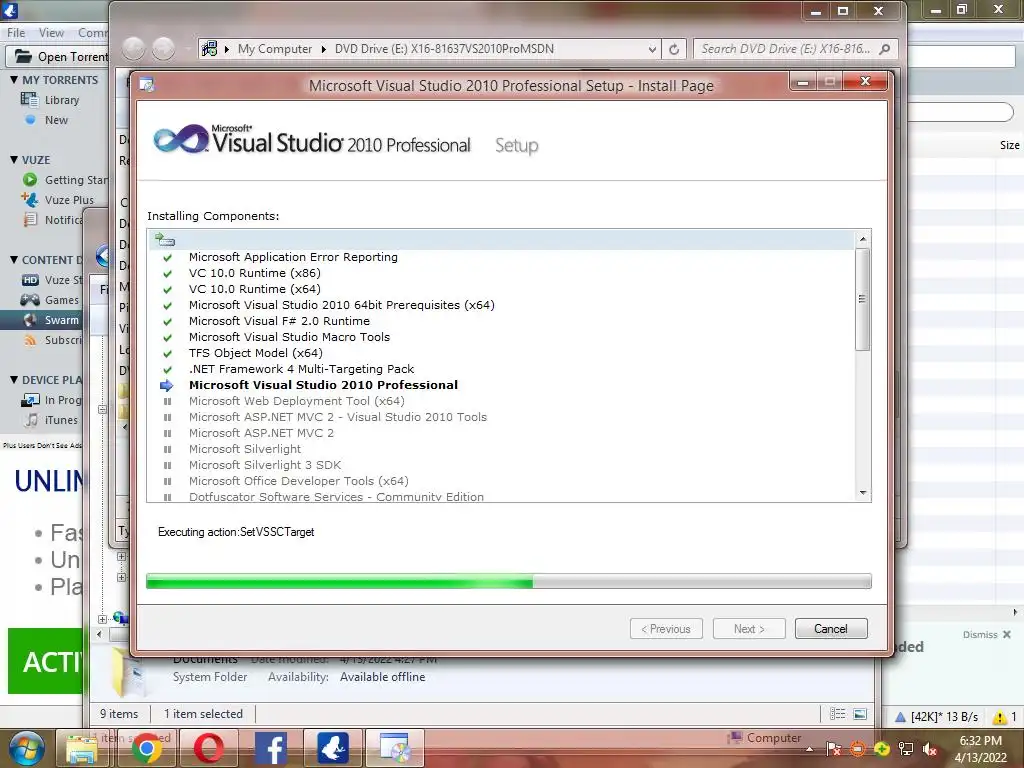
Task: Click Explorer address bar dropdown arrow
Action: click(x=651, y=49)
